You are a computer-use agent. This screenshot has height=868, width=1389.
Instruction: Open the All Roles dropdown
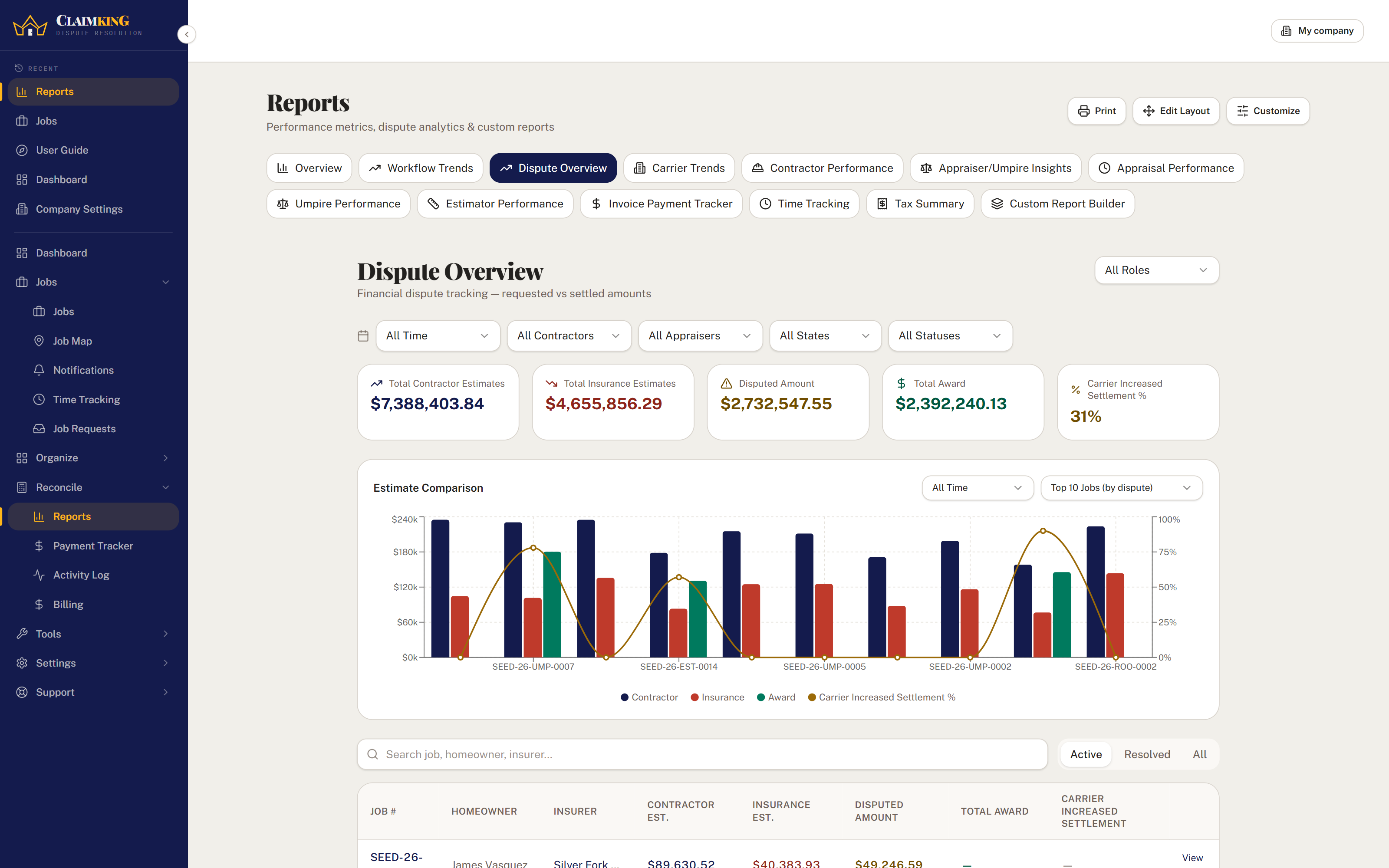click(1156, 270)
